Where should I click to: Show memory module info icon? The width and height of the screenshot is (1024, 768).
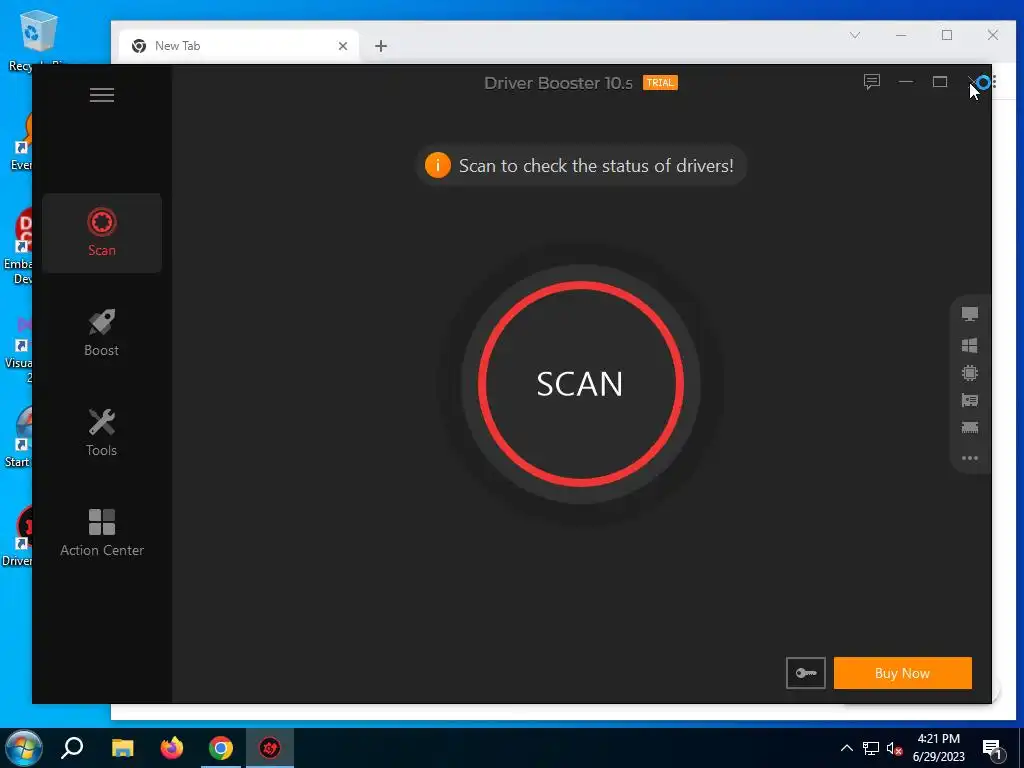pos(970,428)
